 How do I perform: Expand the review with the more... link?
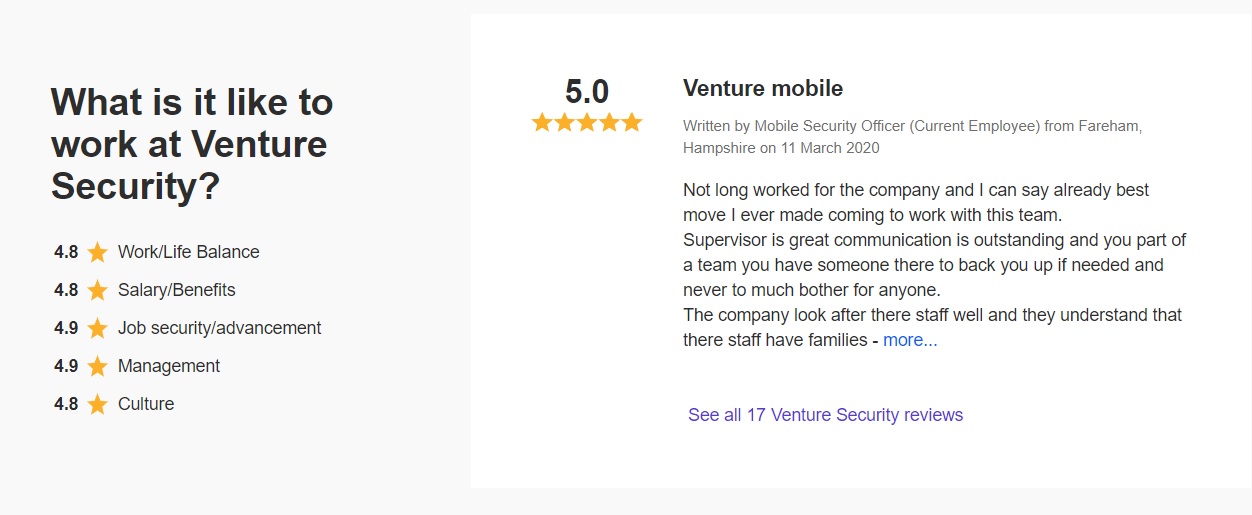click(910, 340)
